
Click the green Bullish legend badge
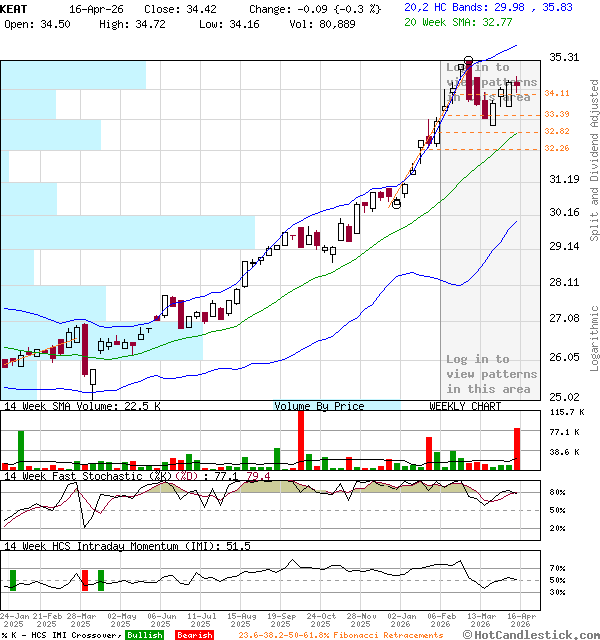click(x=145, y=635)
